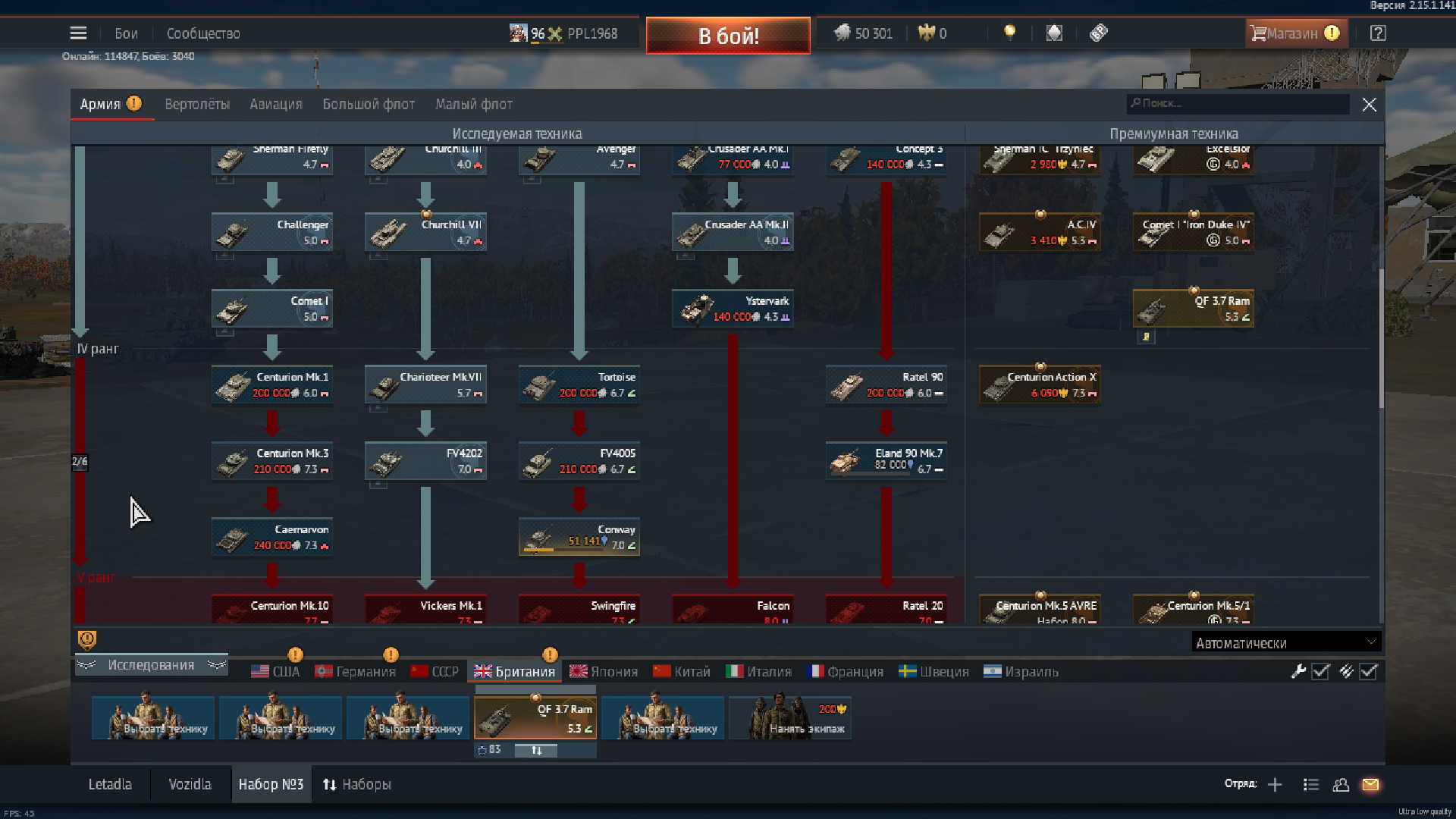Screen dimensions: 1456x819
Task: Select premium A.C.IV tank
Action: (1040, 232)
